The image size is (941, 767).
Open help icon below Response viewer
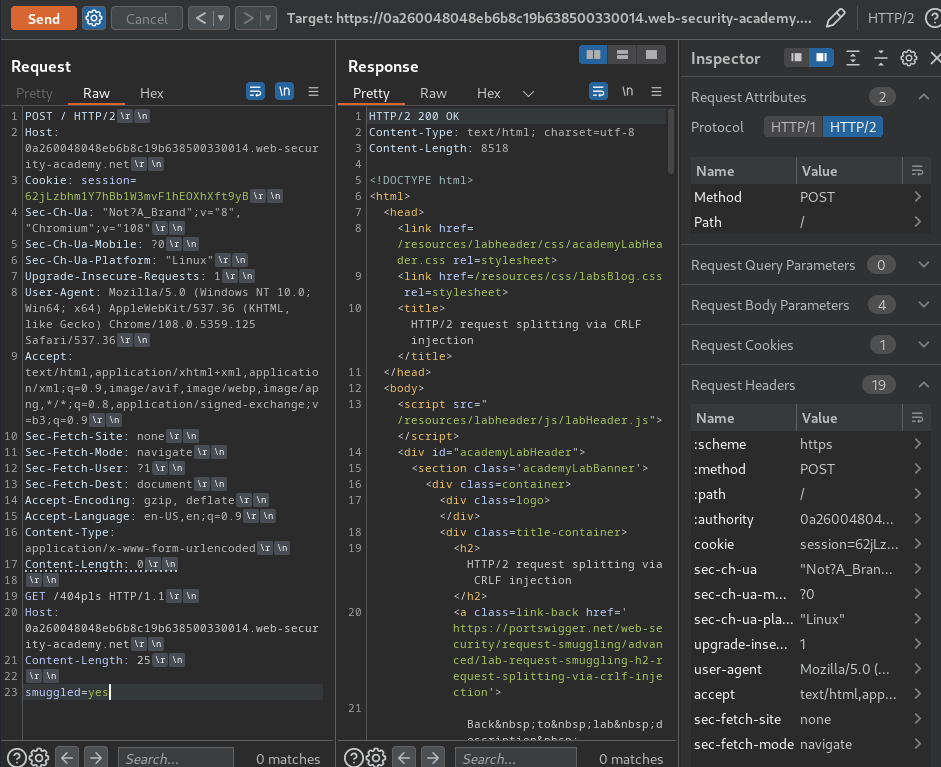click(x=354, y=758)
